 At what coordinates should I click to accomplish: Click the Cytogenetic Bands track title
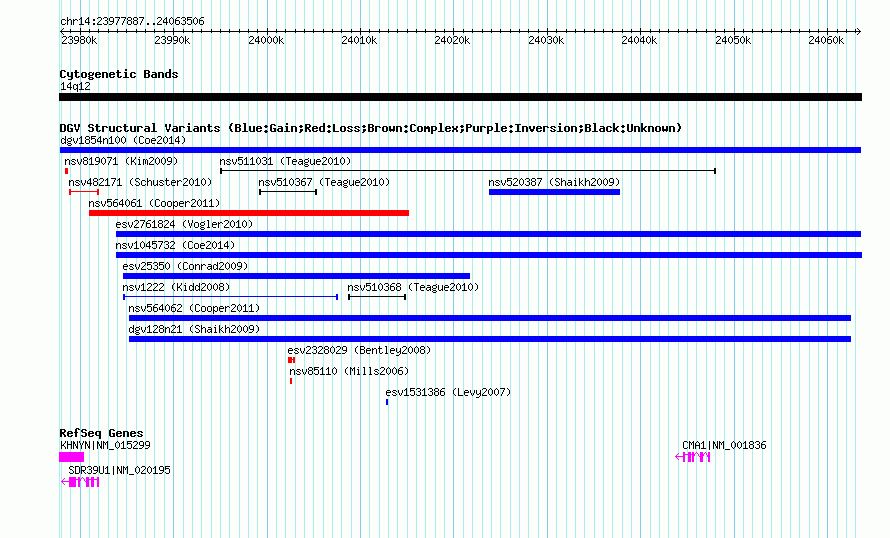[x=119, y=74]
